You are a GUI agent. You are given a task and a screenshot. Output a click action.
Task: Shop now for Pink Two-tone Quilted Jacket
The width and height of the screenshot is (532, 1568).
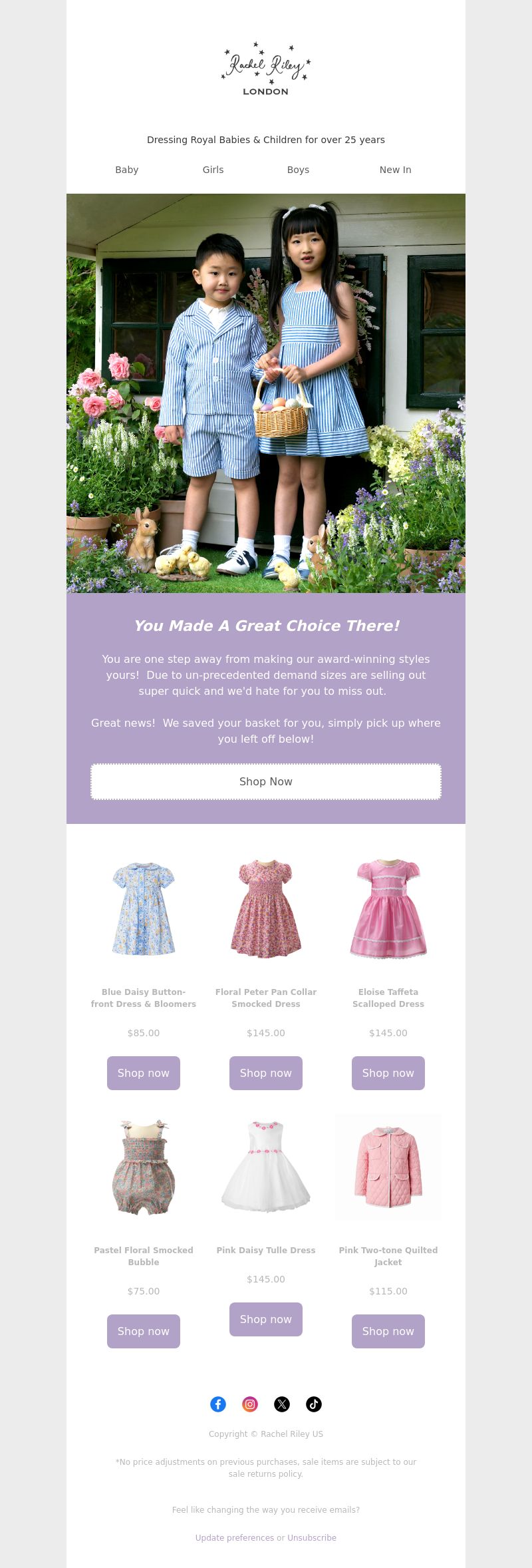[x=388, y=1331]
